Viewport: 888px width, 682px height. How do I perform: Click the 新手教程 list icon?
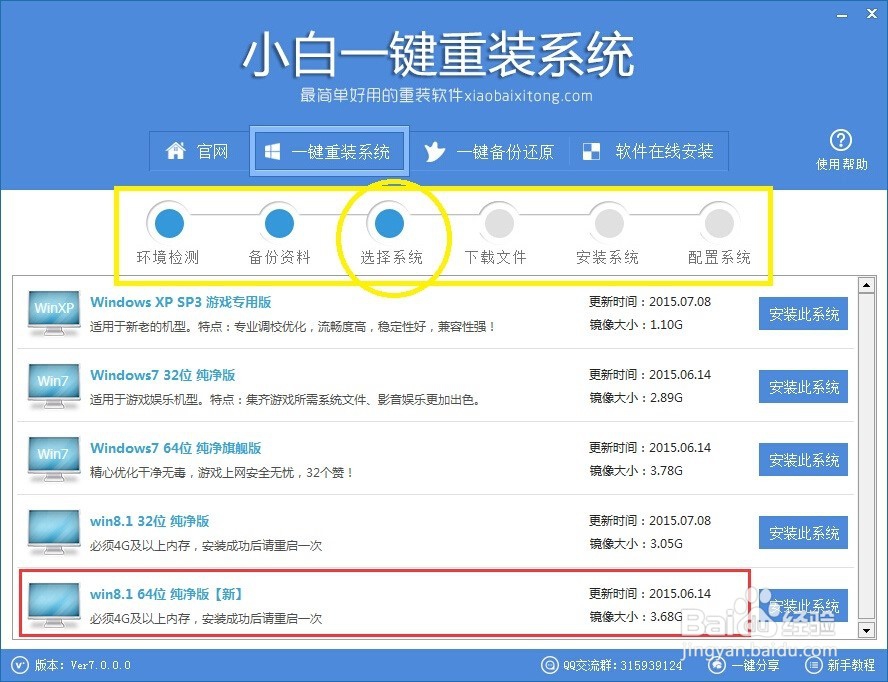(813, 665)
